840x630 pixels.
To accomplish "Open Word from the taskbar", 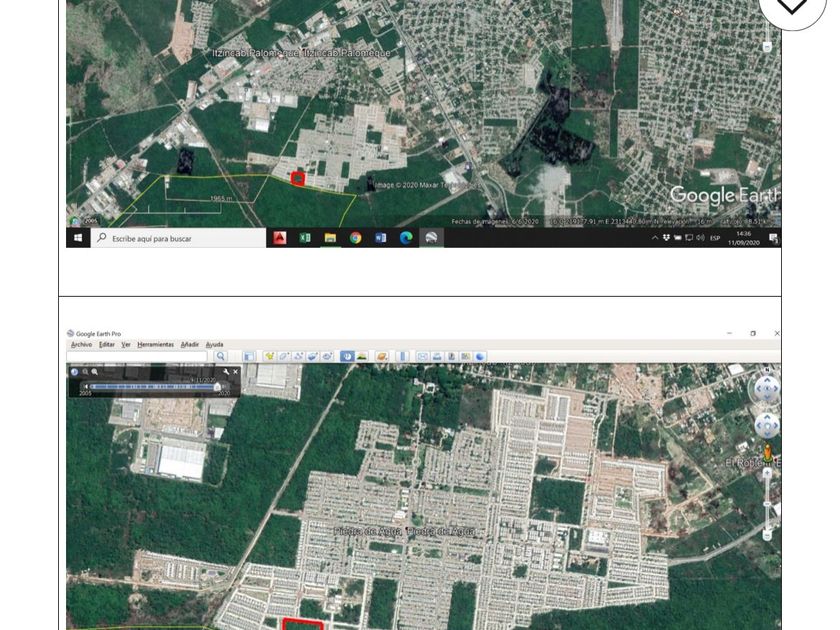I will (x=380, y=238).
